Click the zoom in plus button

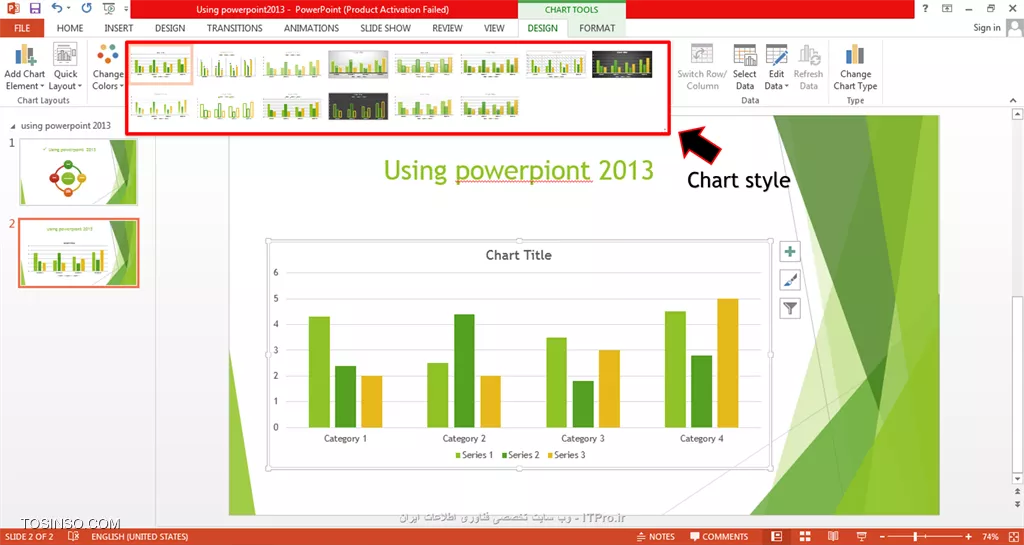(x=968, y=537)
